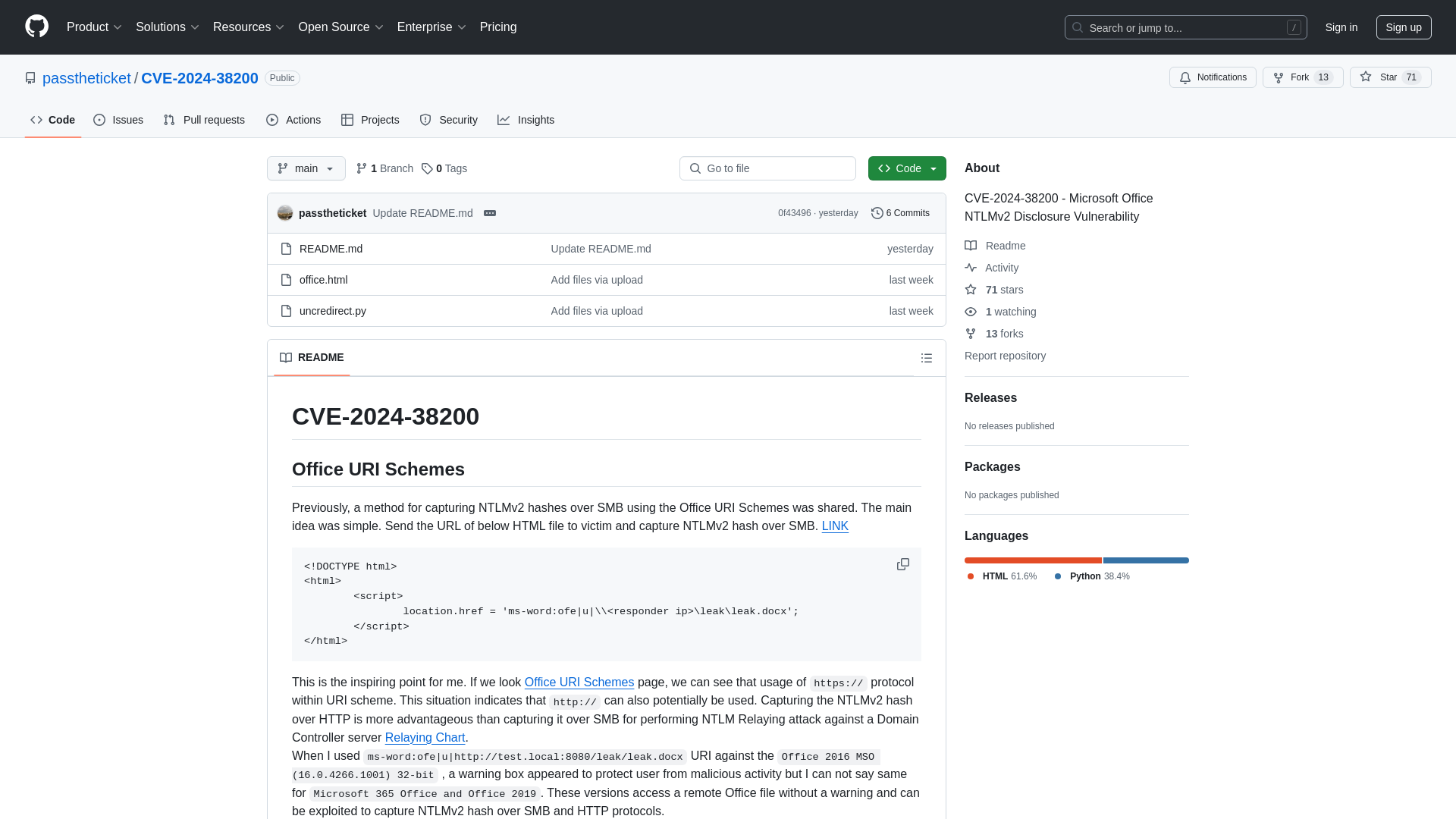The height and width of the screenshot is (819, 1456).
Task: Open the README.md file
Action: (x=331, y=249)
